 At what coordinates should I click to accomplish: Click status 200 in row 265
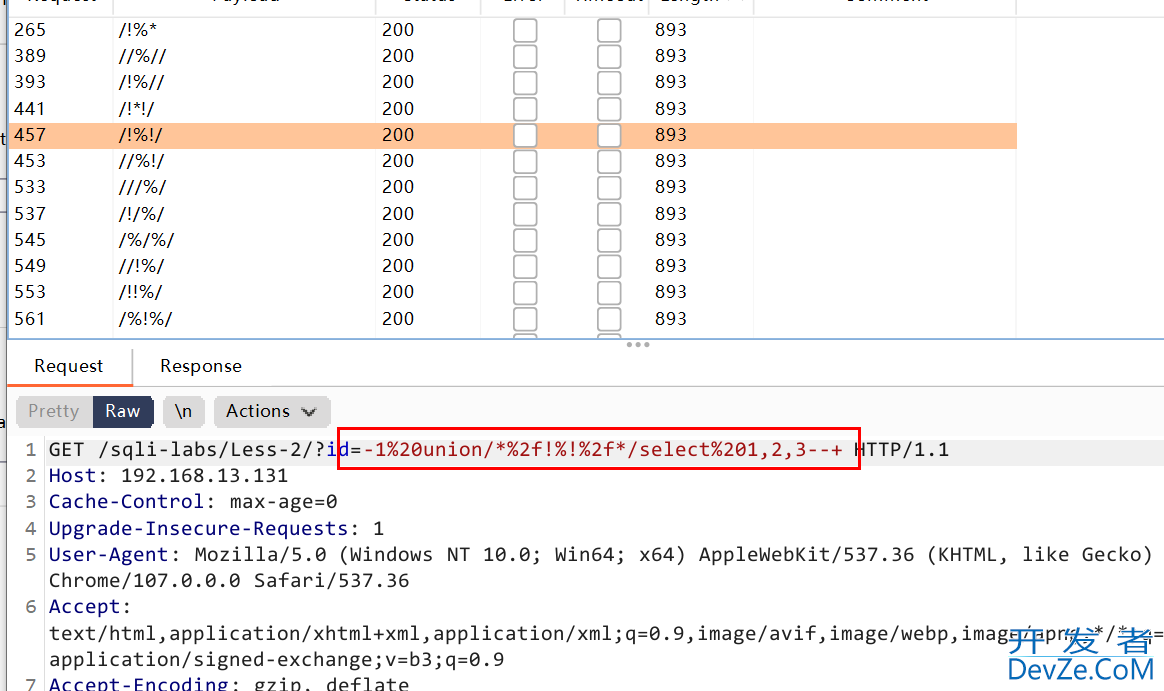(x=398, y=30)
